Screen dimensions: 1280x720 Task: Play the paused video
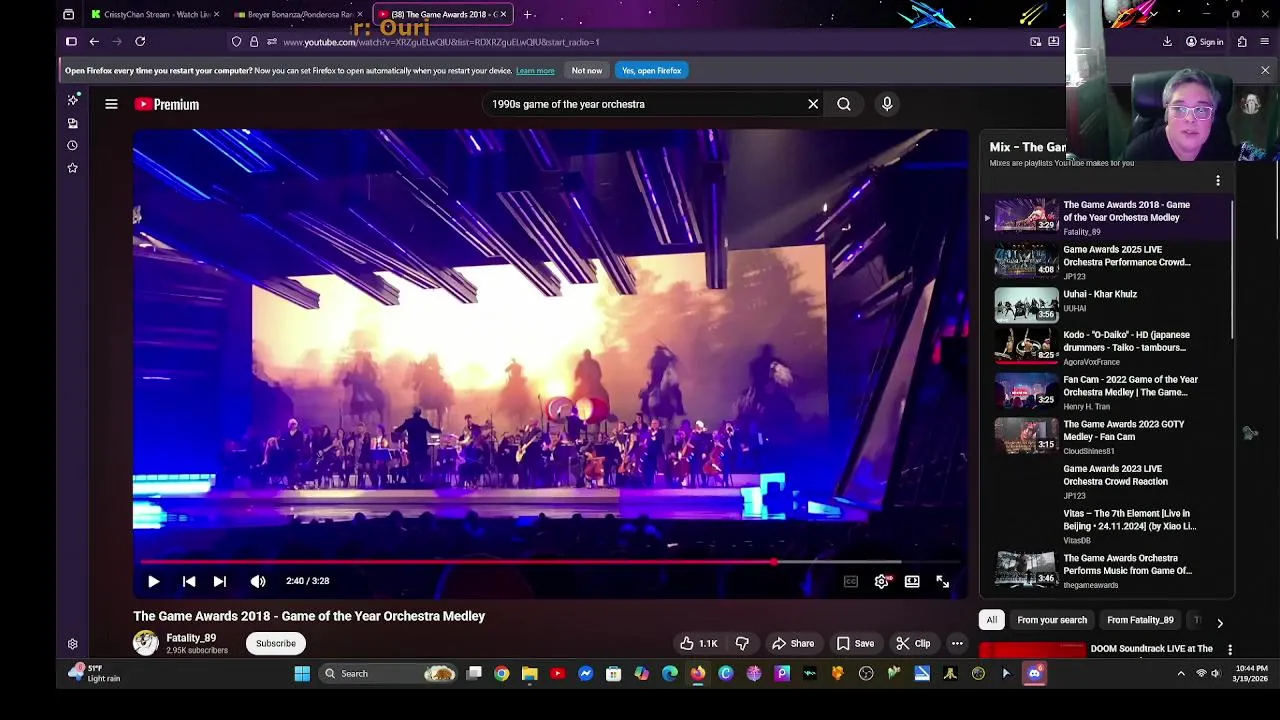pyautogui.click(x=154, y=581)
